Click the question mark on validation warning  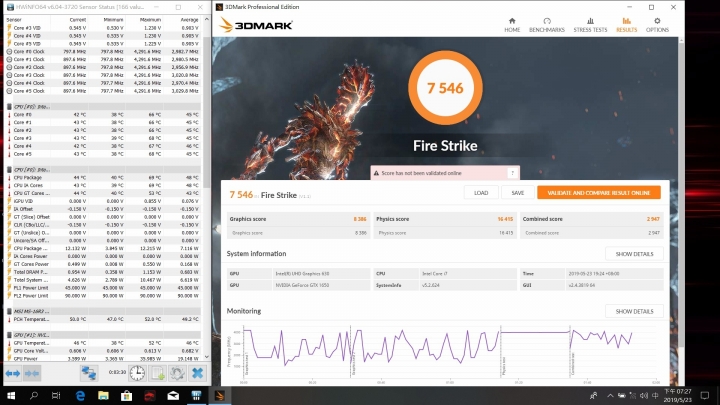point(512,173)
